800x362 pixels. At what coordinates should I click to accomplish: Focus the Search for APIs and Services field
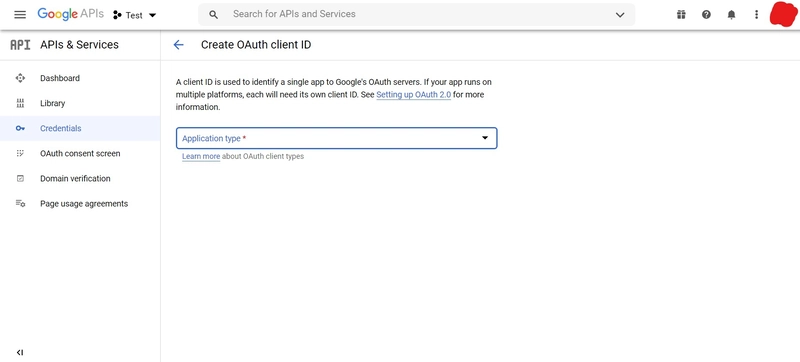[x=416, y=14]
